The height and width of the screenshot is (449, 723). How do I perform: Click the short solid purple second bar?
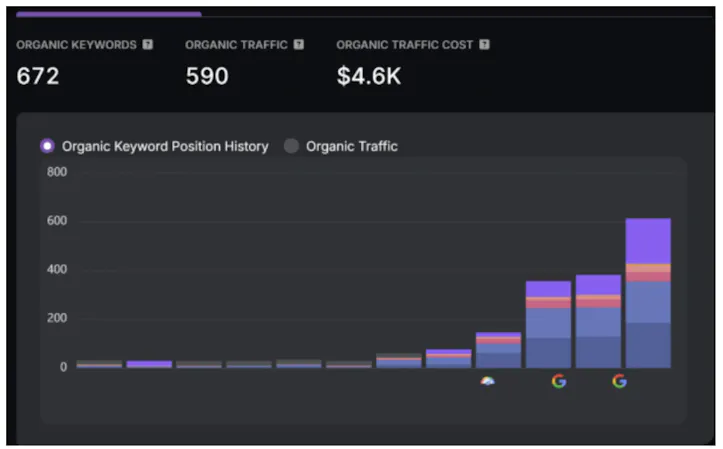click(x=149, y=364)
